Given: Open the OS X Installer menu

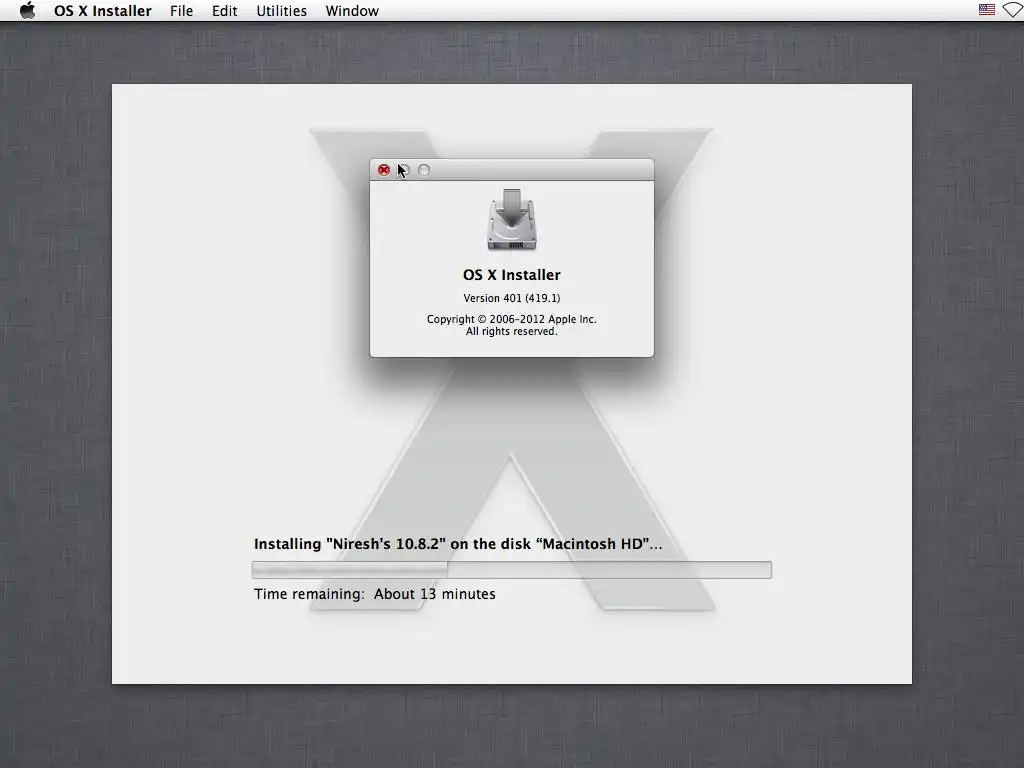Looking at the screenshot, I should [x=103, y=11].
